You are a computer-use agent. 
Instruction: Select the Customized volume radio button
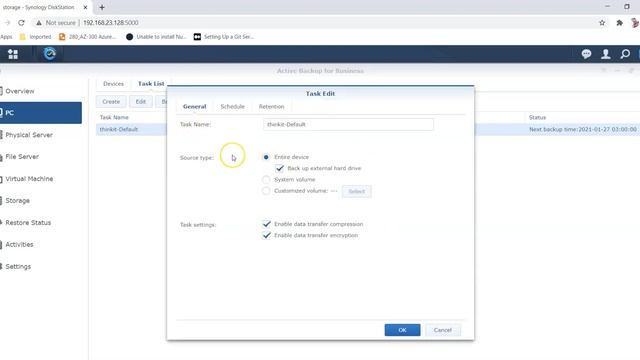click(x=266, y=191)
